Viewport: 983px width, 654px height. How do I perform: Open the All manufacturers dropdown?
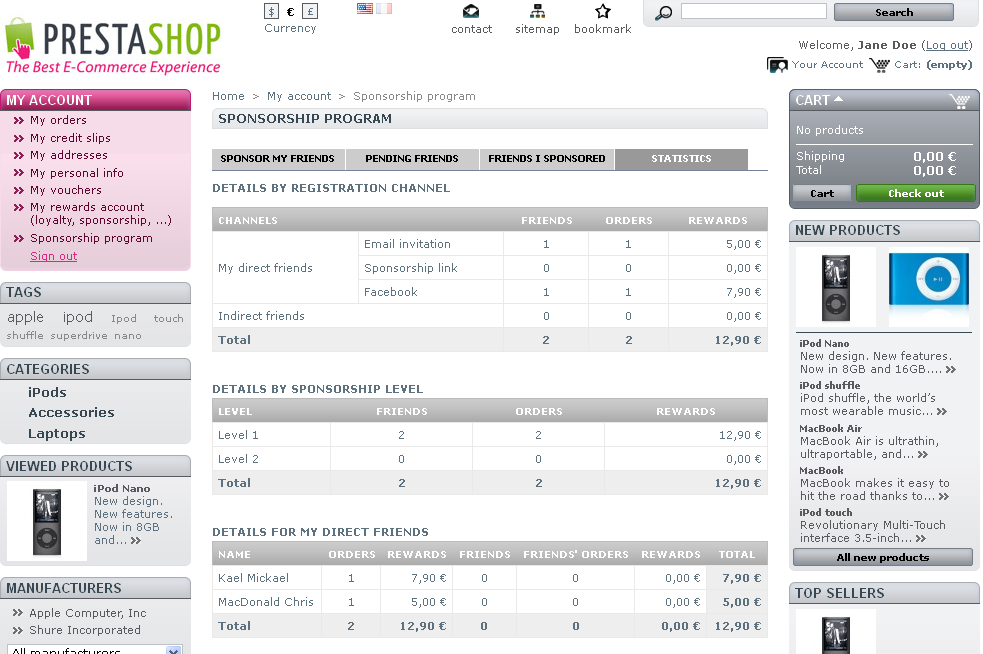click(x=95, y=649)
